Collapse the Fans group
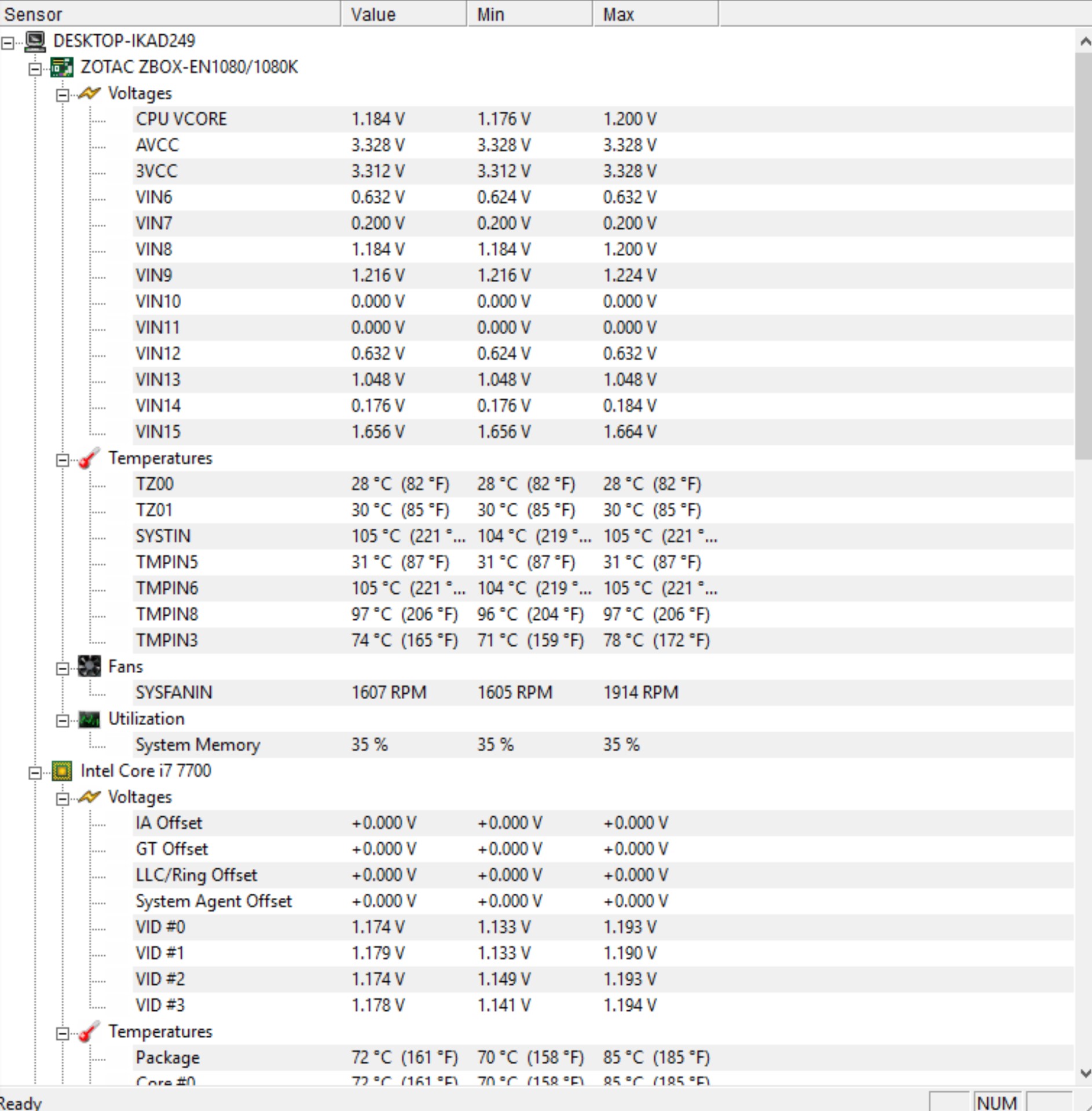Screen dimensions: 1092x1111 pos(63,668)
